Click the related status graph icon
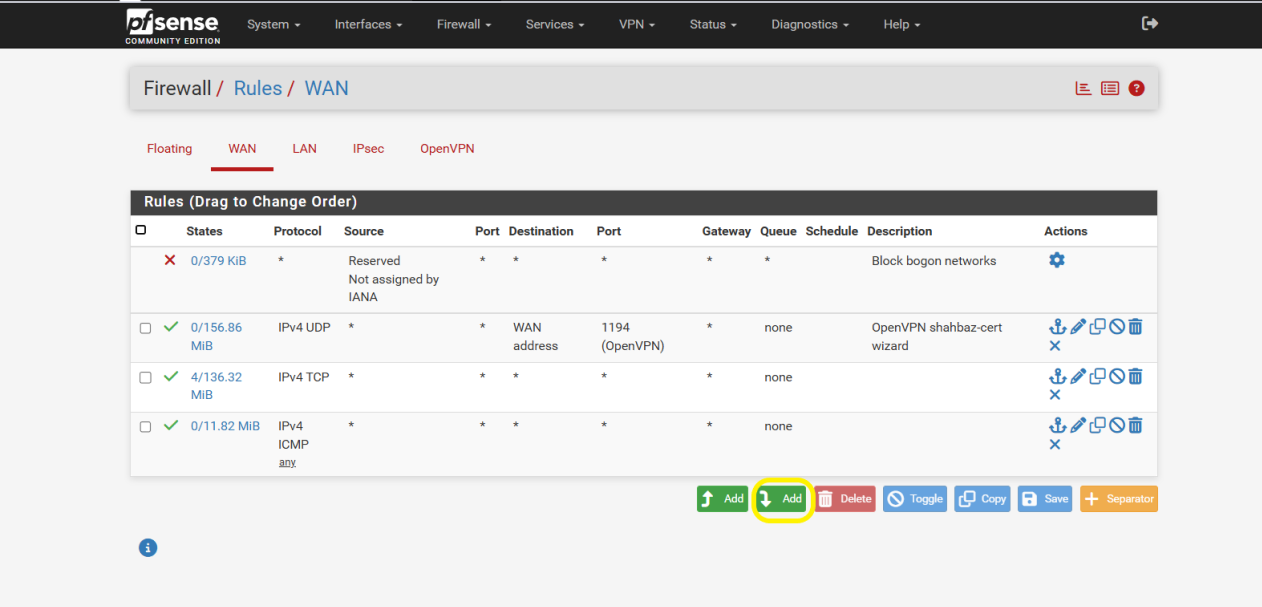The height and width of the screenshot is (607, 1262). coord(1083,88)
